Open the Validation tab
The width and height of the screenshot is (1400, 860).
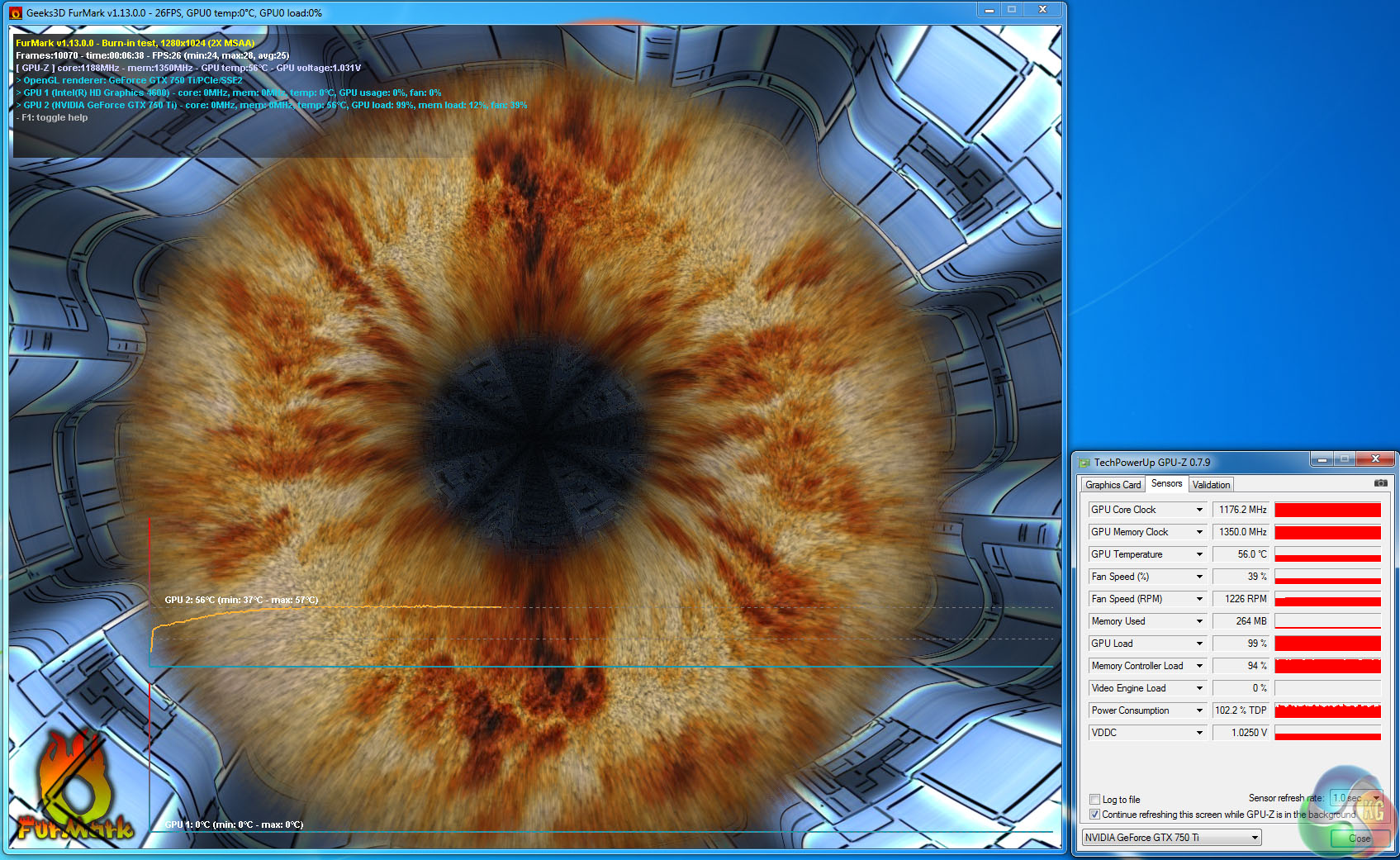(x=1211, y=485)
